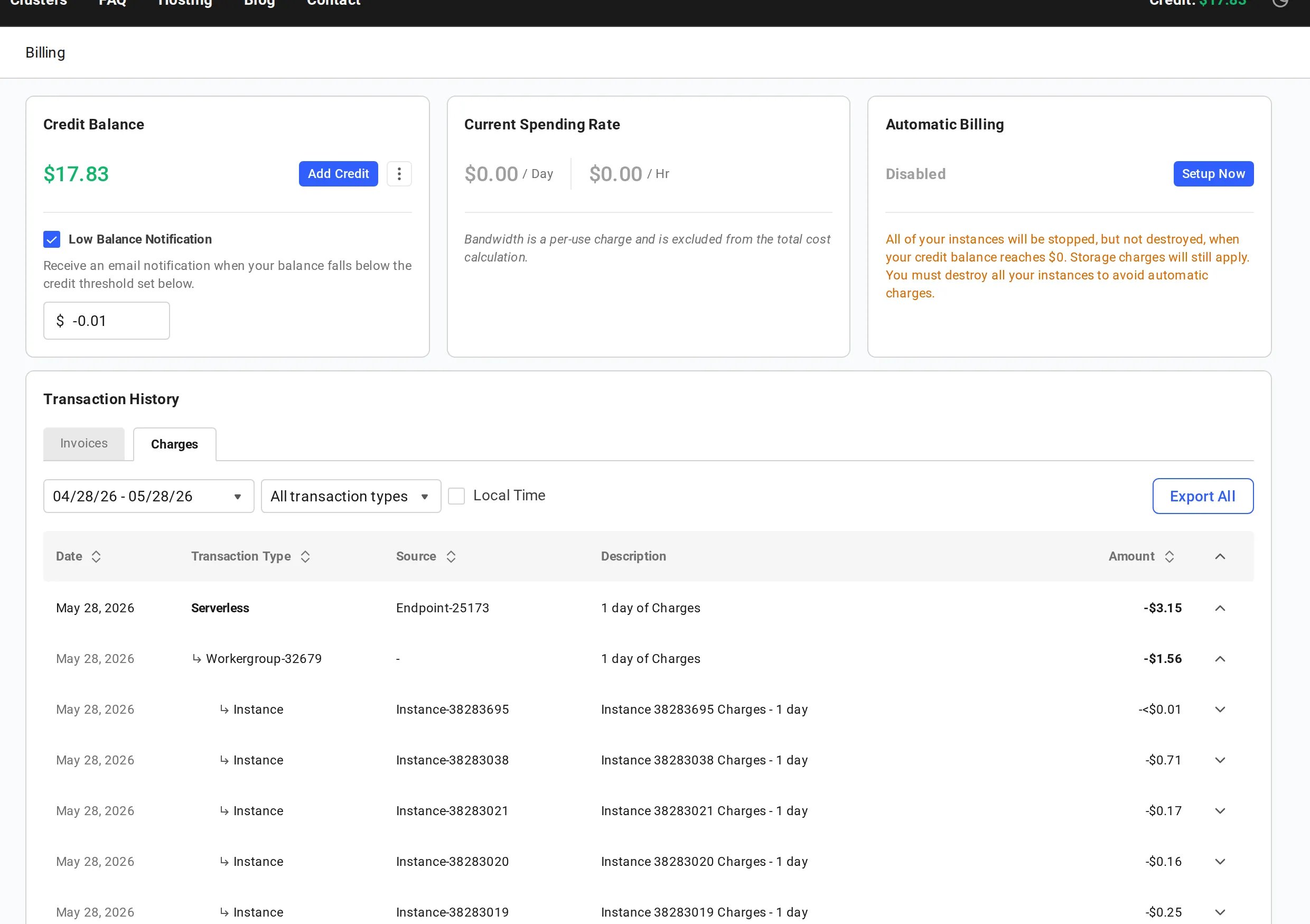Expand Instance-38283695 charge details

pyautogui.click(x=1220, y=710)
